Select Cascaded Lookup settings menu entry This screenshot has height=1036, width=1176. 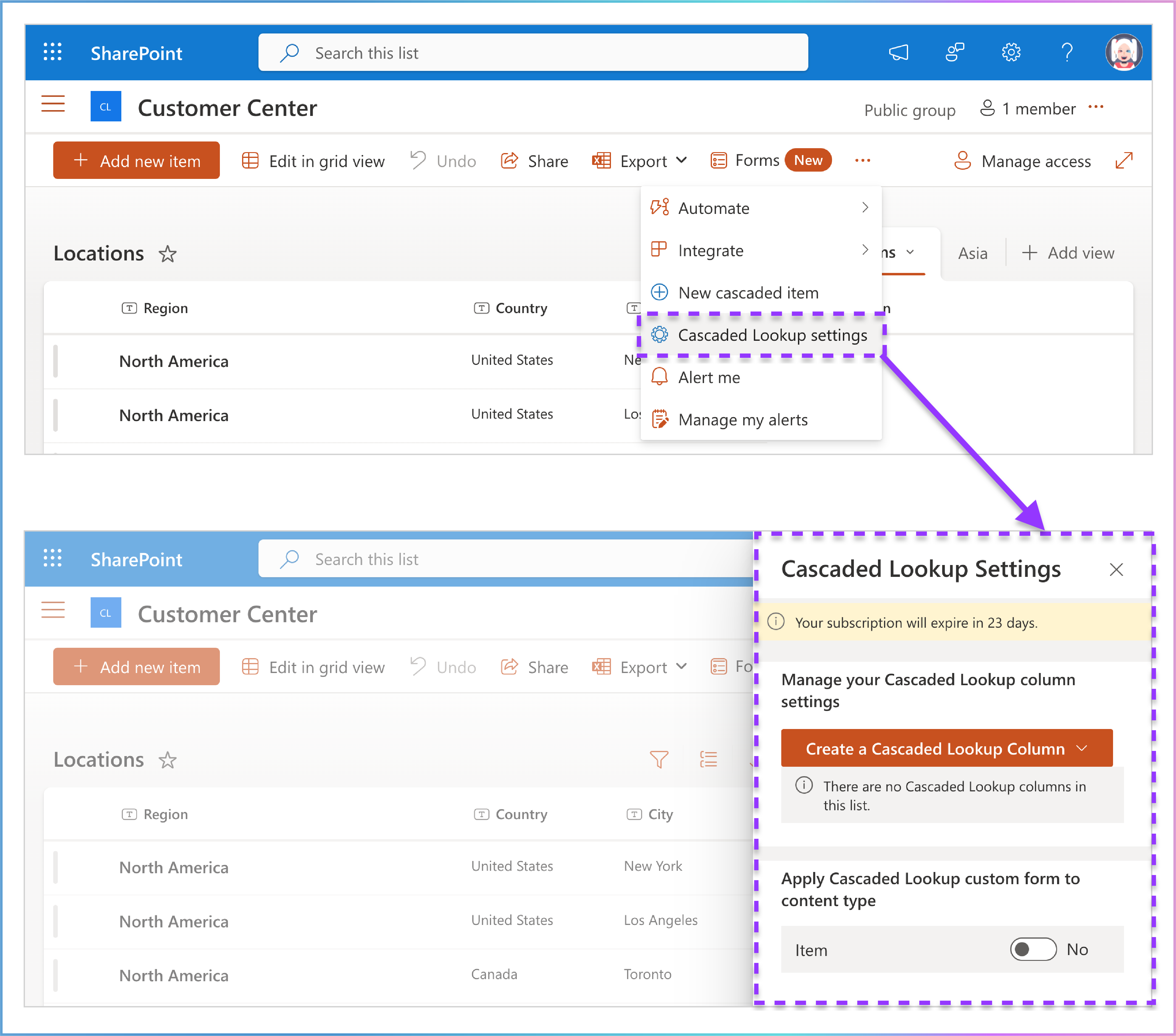tap(761, 335)
